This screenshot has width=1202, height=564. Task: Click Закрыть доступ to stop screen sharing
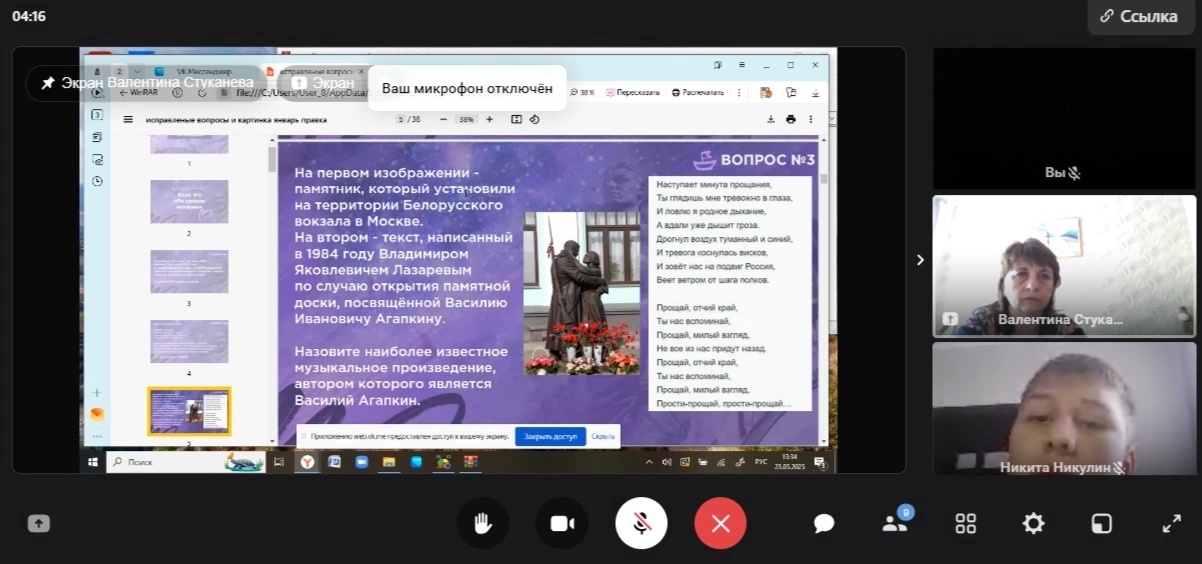coord(550,437)
